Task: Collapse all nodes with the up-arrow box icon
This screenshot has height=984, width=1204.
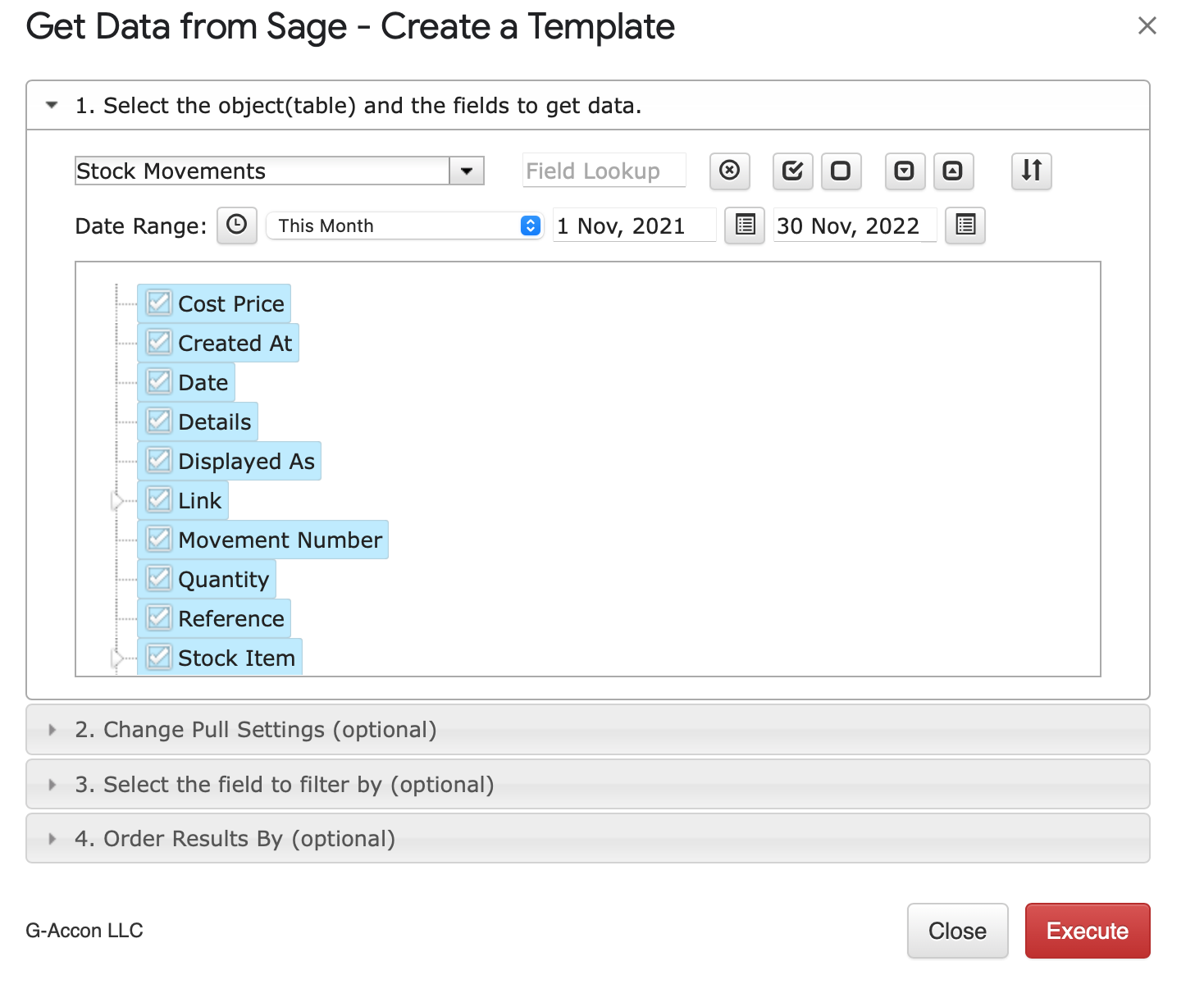Action: tap(953, 171)
